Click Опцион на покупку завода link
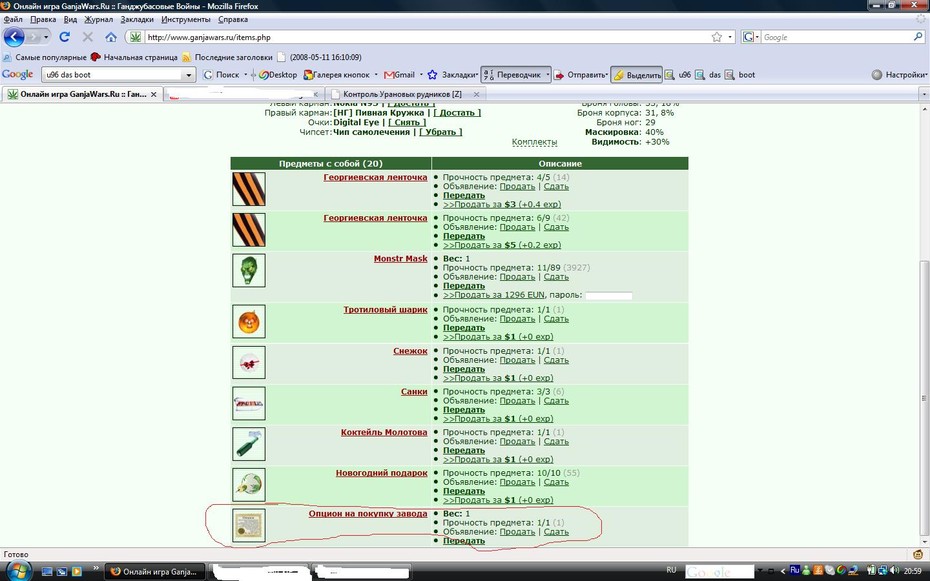Screen dimensions: 930x581 (368, 513)
